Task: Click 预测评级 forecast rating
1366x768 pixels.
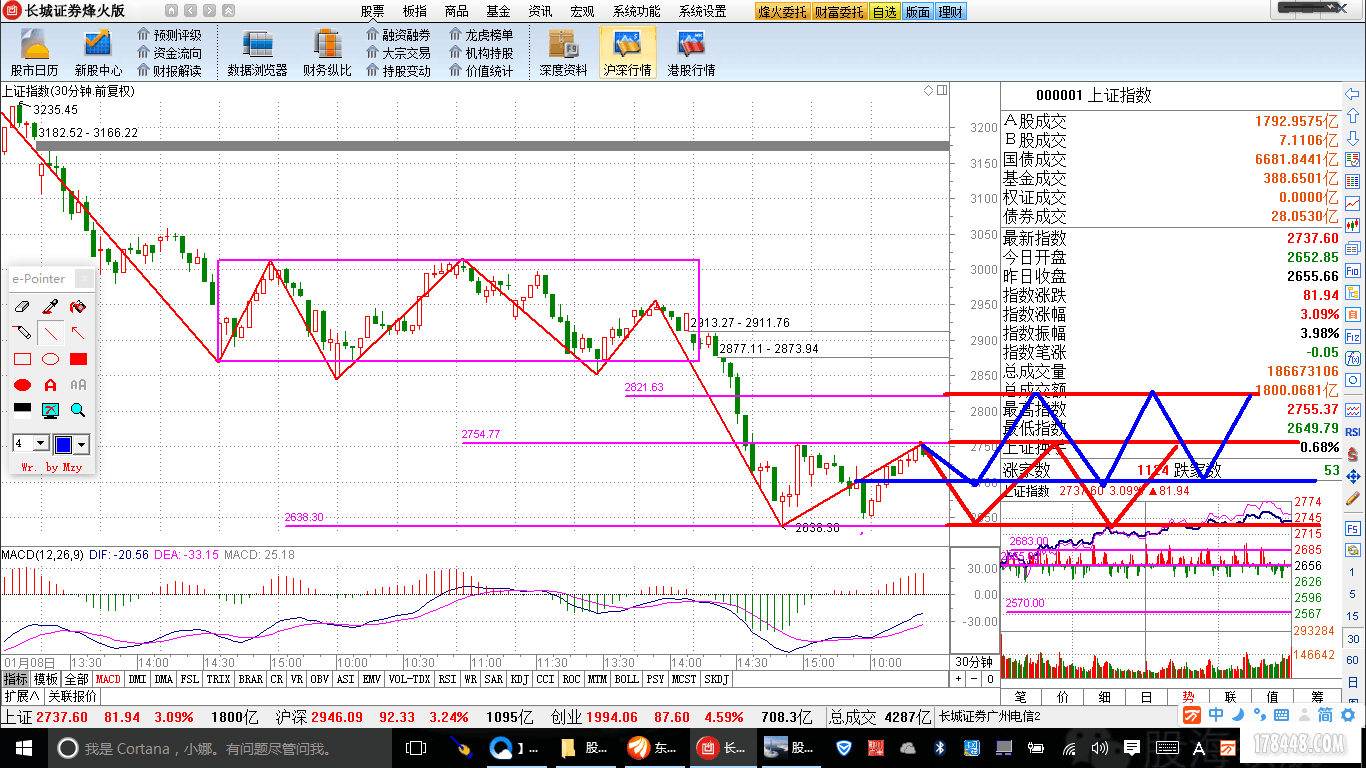Action: tap(169, 35)
